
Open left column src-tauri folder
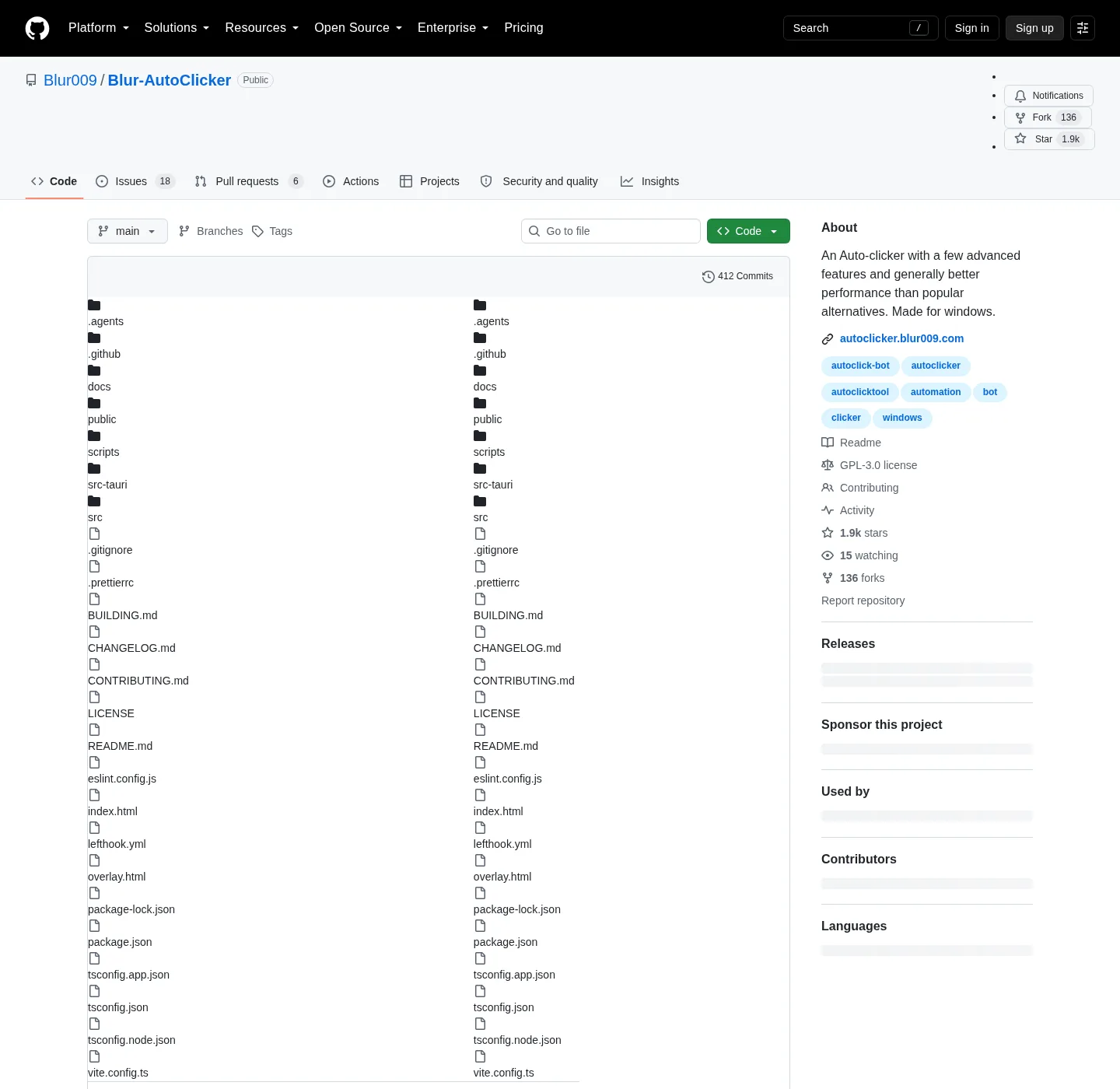point(107,485)
